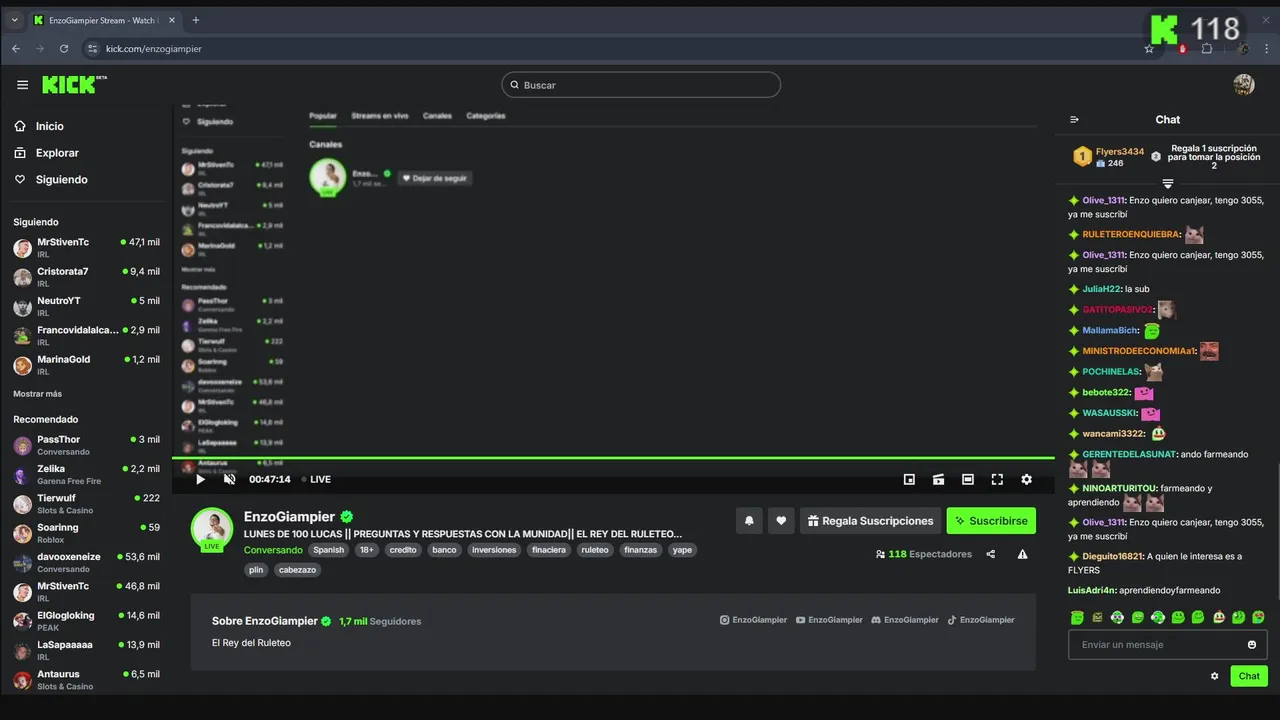
Task: Click the green Suscribirse button
Action: (x=991, y=520)
